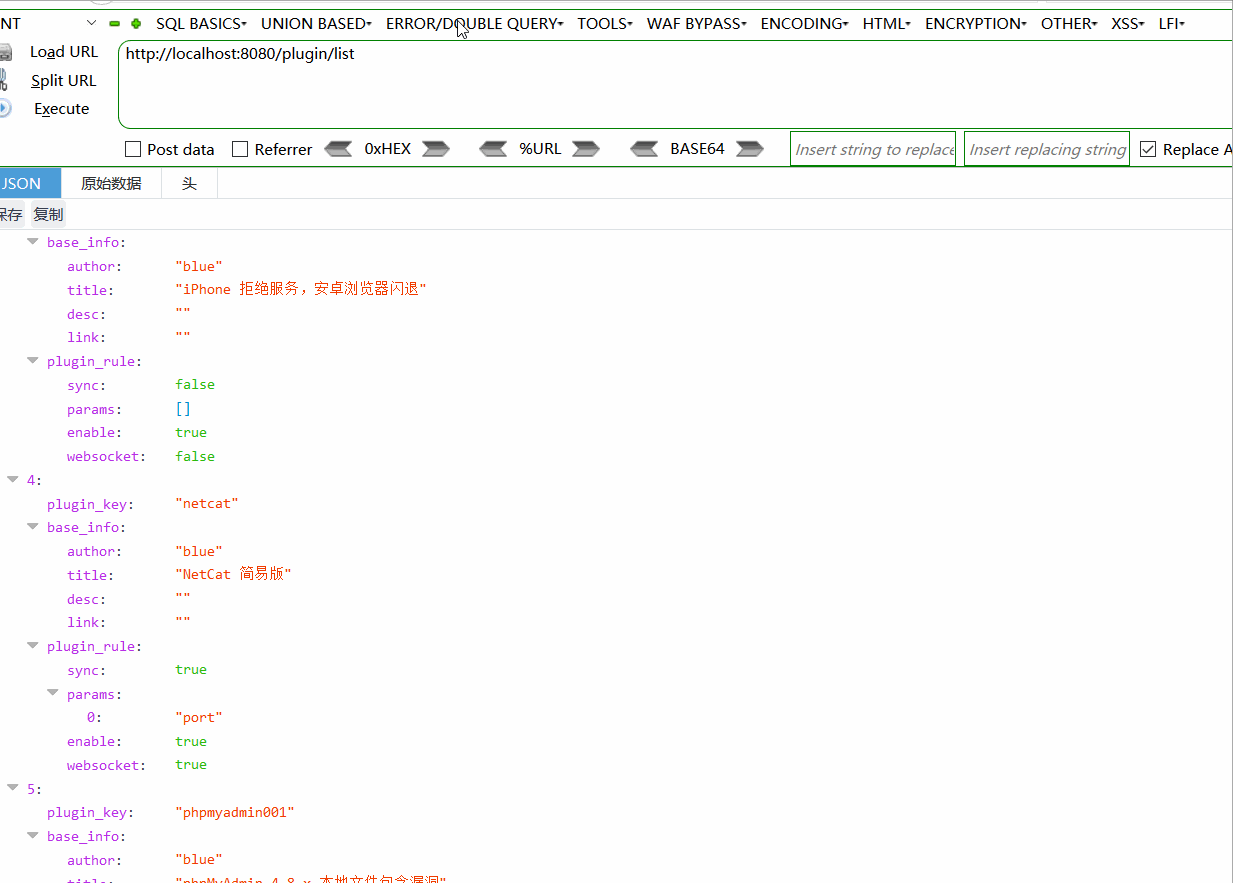This screenshot has width=1233, height=883.
Task: Click the green plus icon in HackBar
Action: point(136,23)
